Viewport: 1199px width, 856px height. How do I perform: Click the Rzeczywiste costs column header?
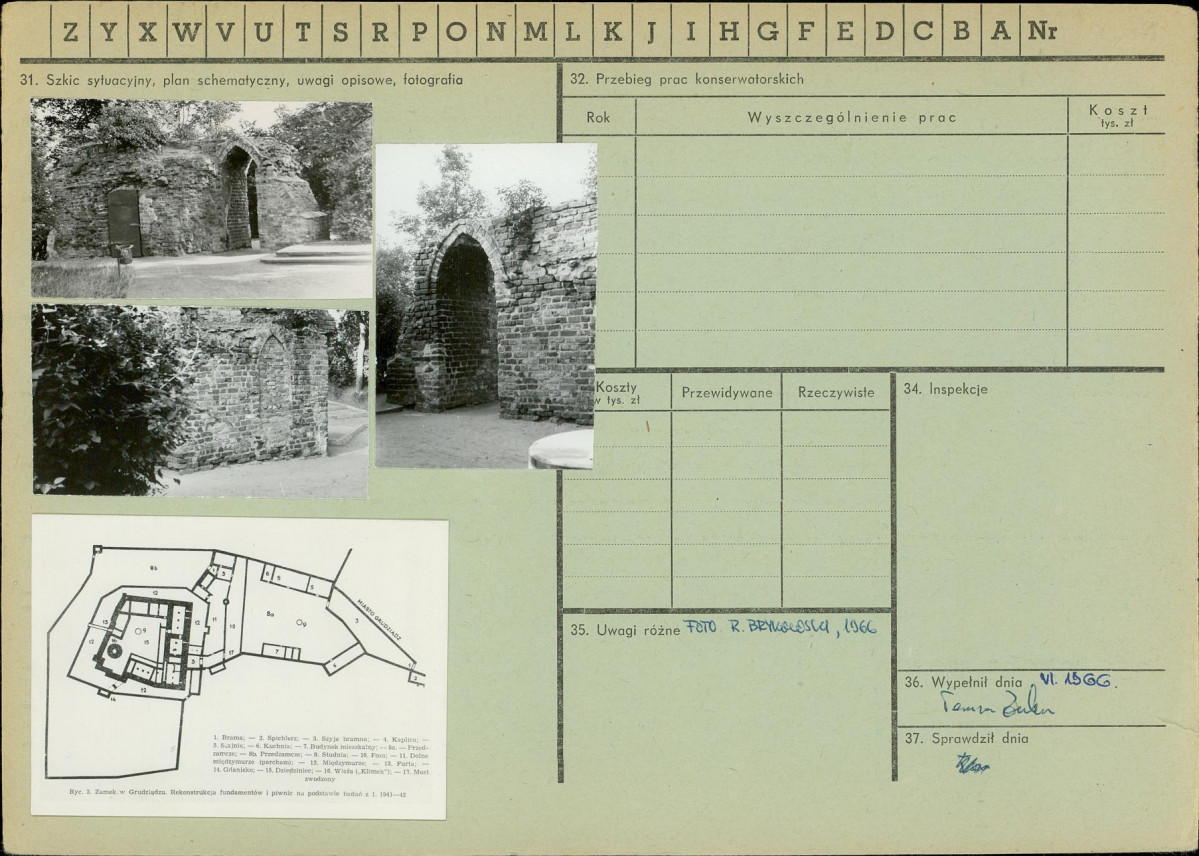coord(836,392)
